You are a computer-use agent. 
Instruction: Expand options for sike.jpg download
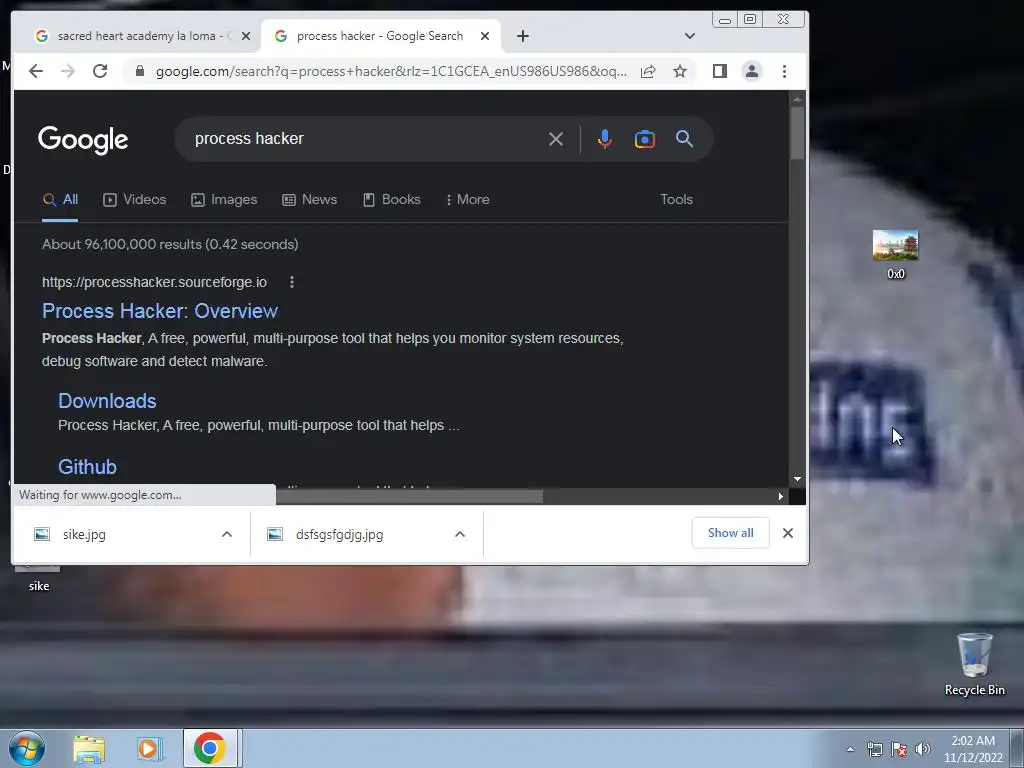(x=227, y=534)
